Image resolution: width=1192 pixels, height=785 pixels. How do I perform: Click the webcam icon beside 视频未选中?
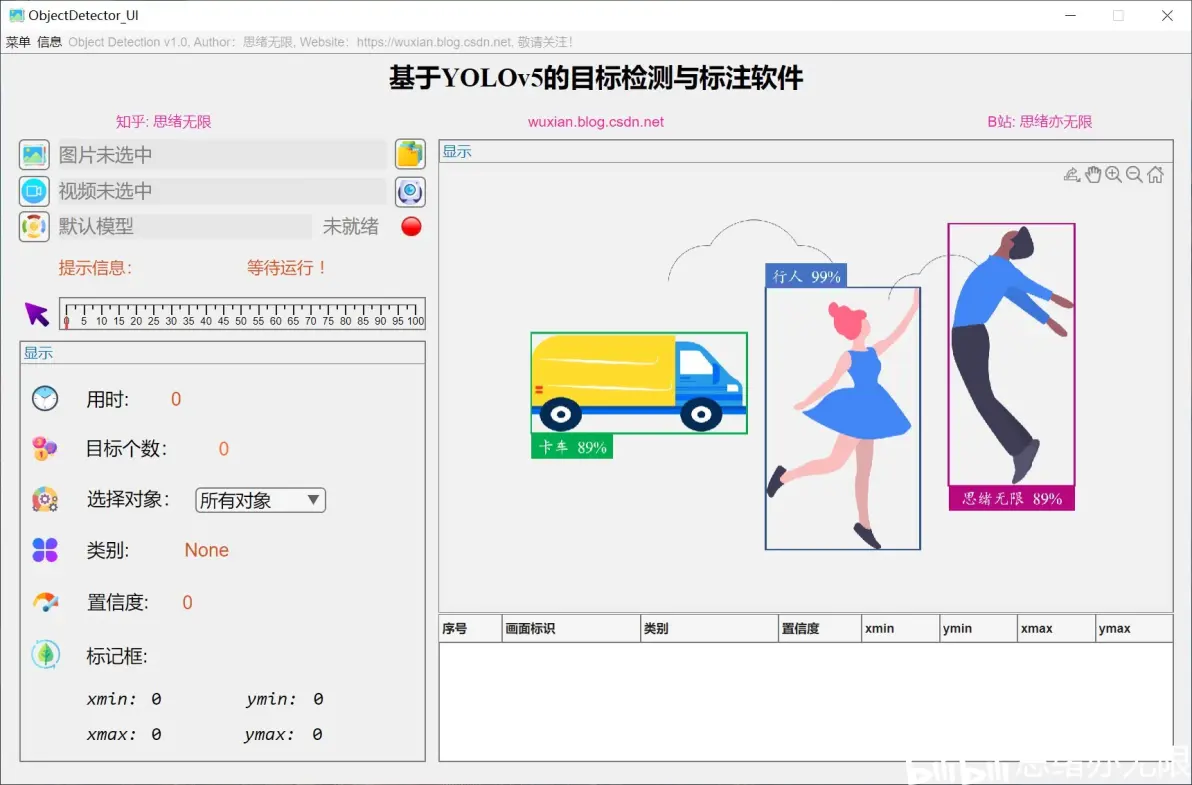pos(410,192)
